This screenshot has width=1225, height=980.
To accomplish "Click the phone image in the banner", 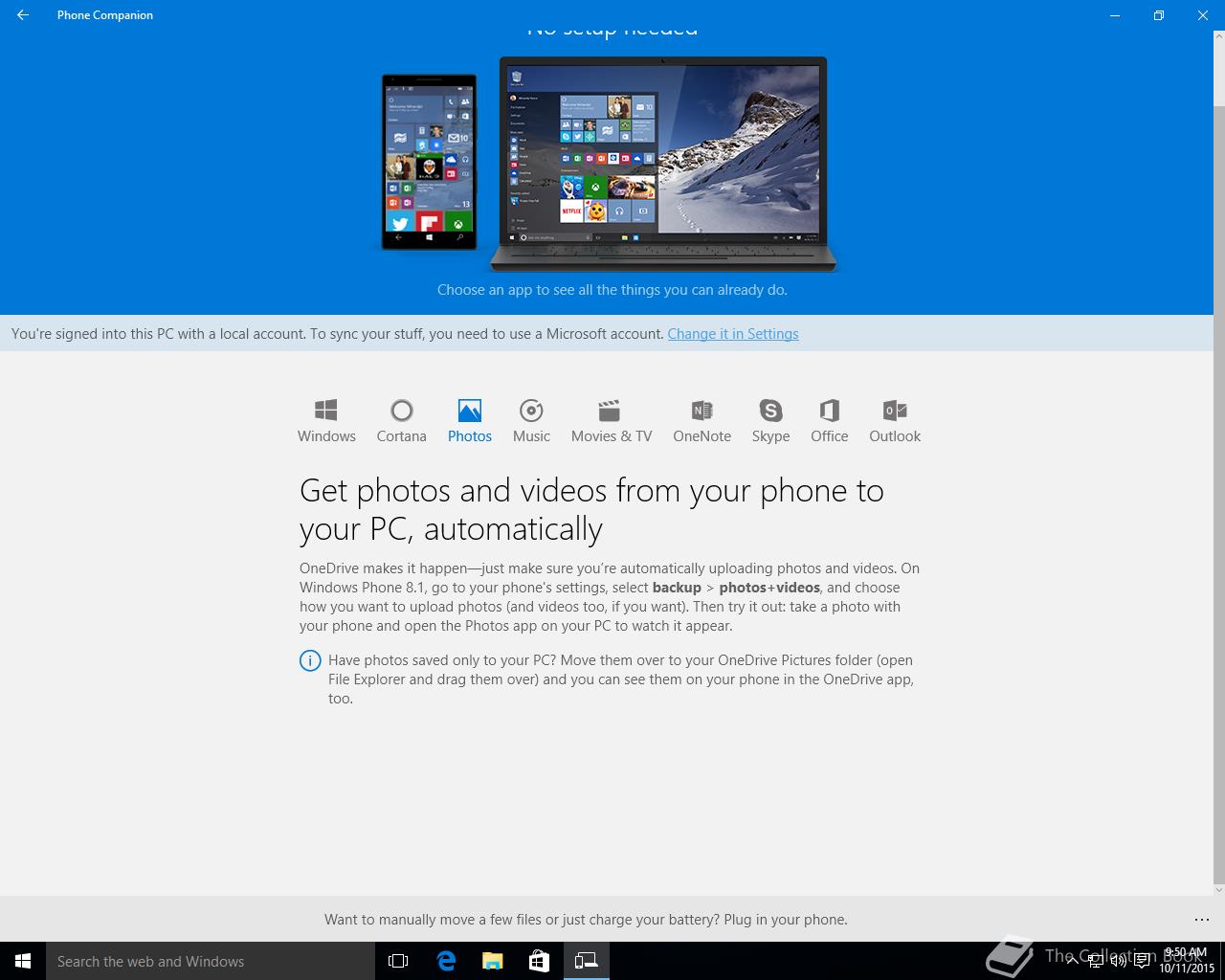I will pos(430,162).
